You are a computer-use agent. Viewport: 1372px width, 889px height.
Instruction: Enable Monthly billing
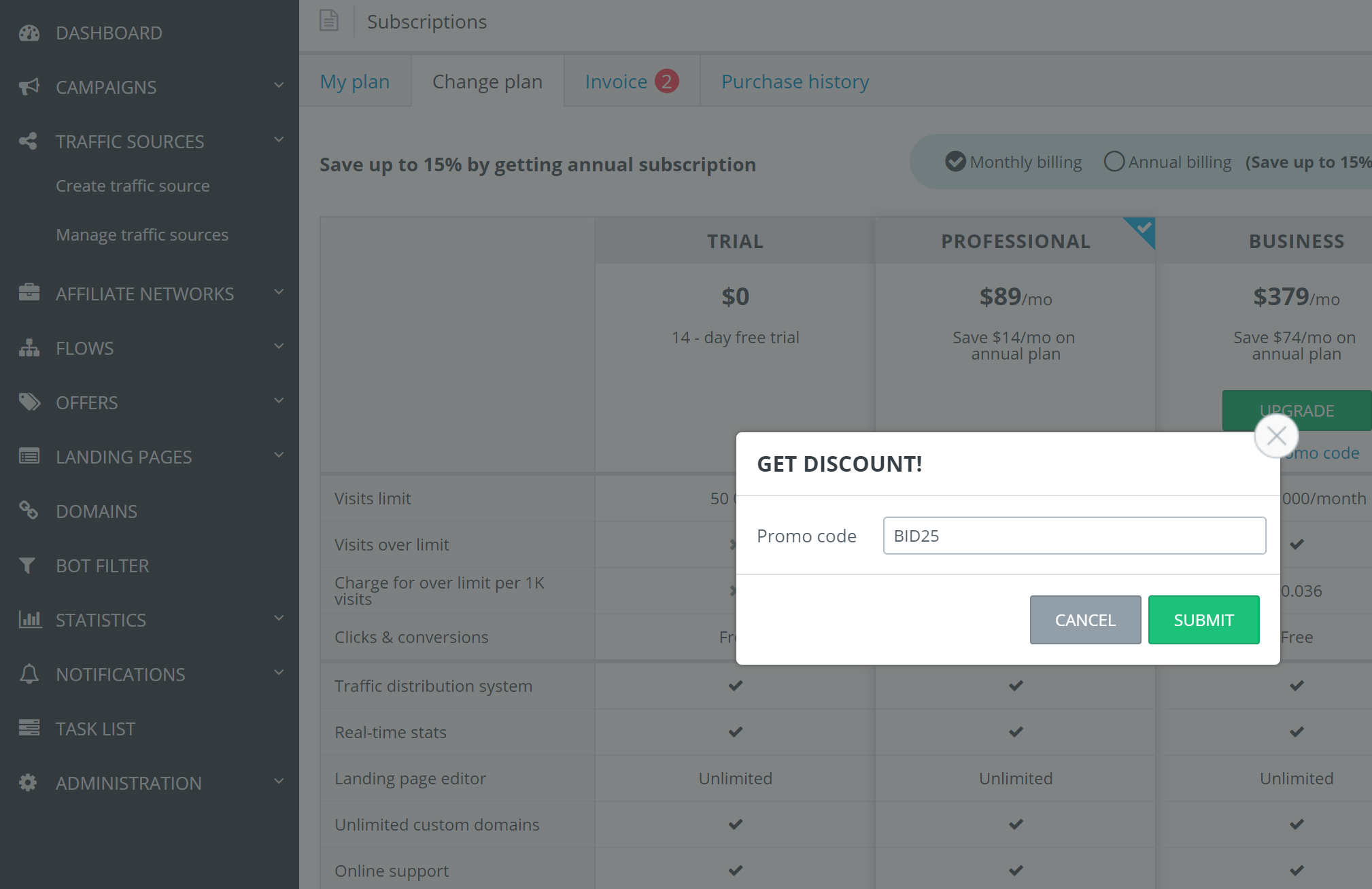955,161
